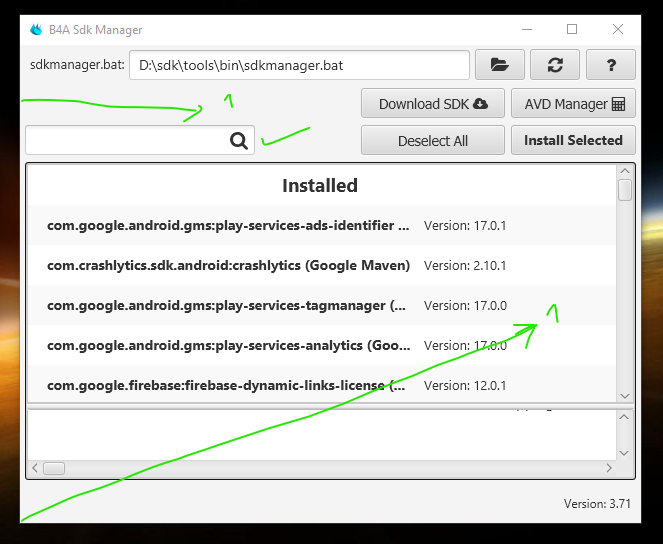Click Install Selected button
663x544 pixels.
coord(573,140)
